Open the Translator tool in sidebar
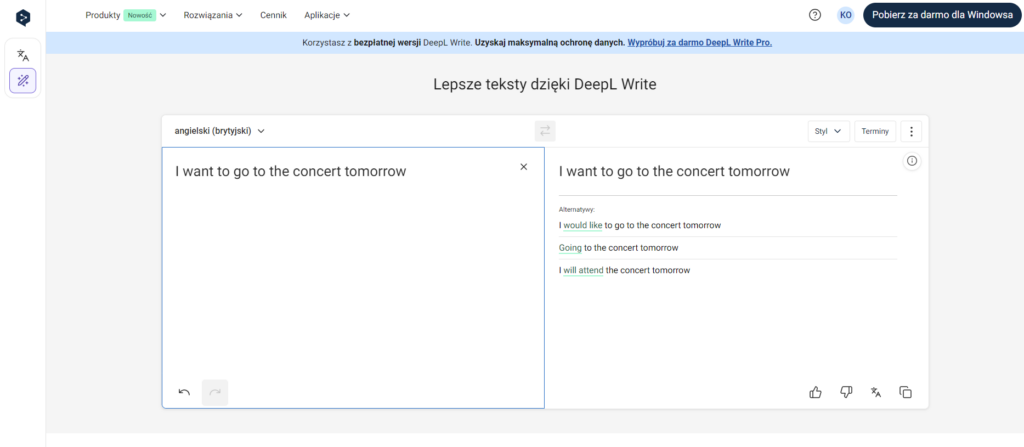The image size is (1024, 447). [x=23, y=56]
